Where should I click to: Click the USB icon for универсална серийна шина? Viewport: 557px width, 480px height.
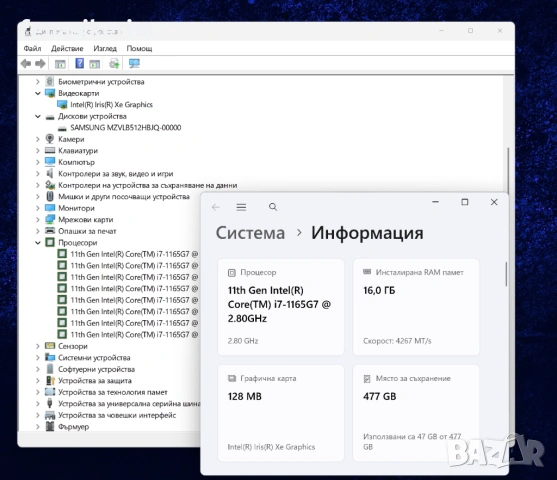tap(50, 403)
